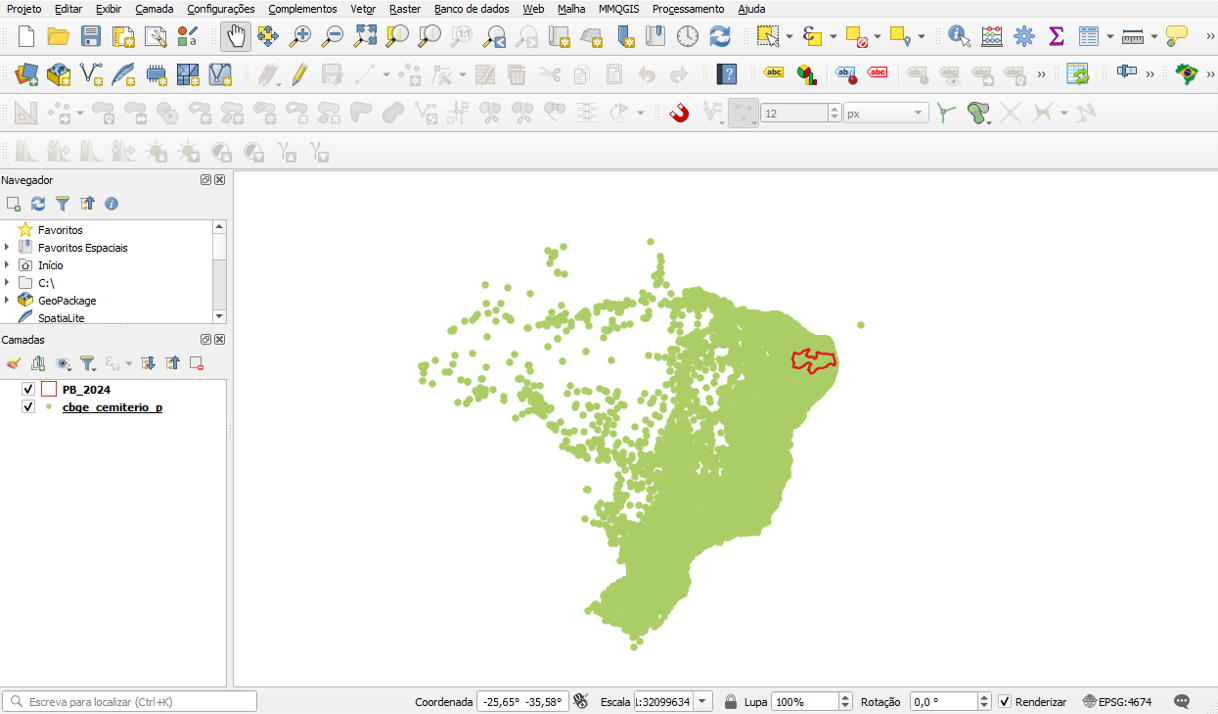
Task: Click the EPSG:4674 CRS button
Action: point(1117,702)
